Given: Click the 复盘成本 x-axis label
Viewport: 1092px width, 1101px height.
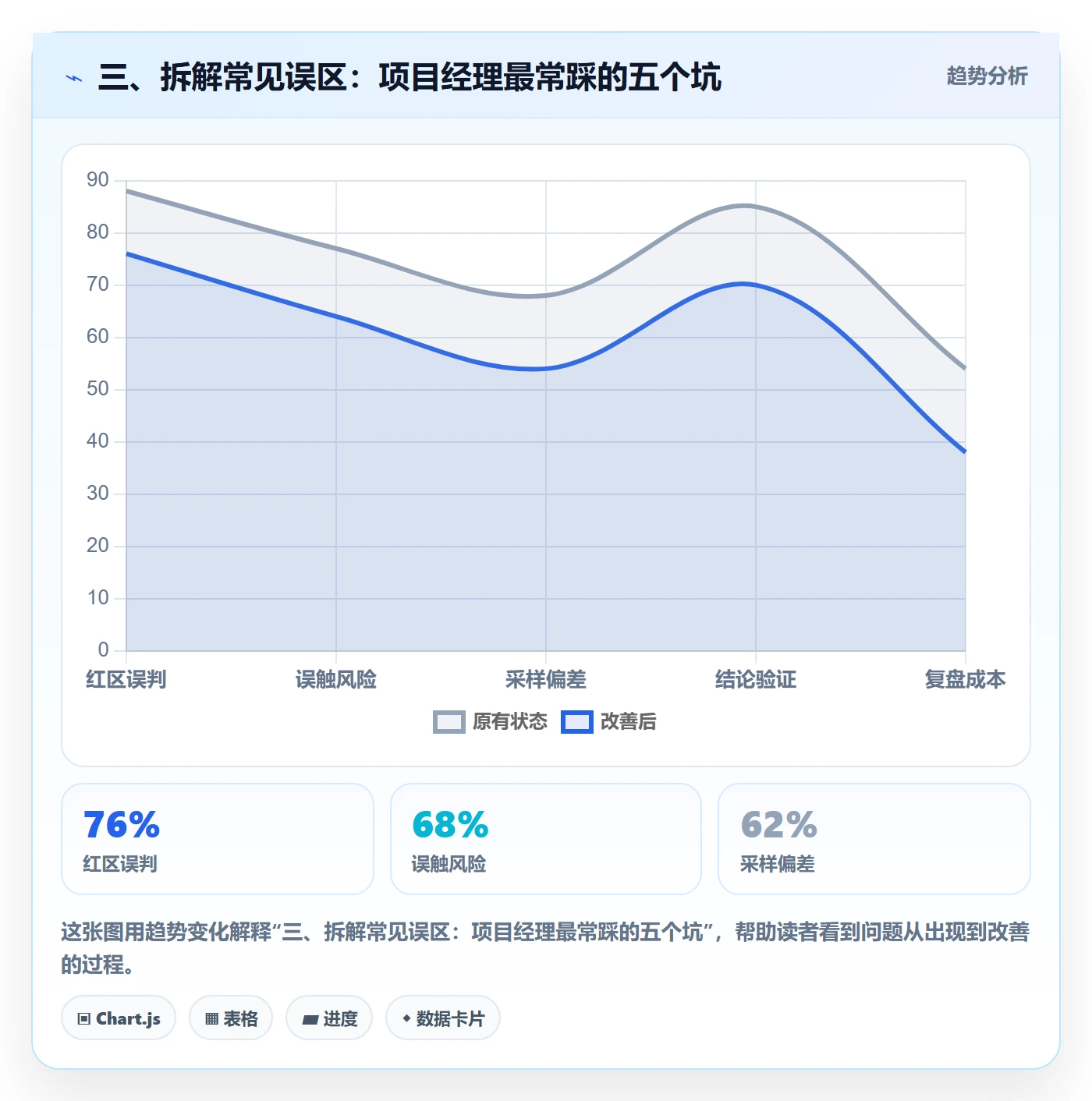Looking at the screenshot, I should click(x=965, y=680).
